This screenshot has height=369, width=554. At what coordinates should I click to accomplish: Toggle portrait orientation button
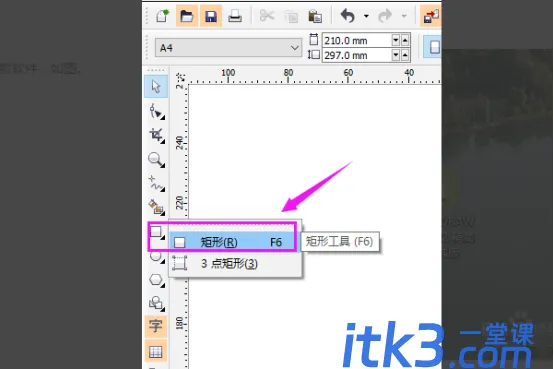click(434, 47)
